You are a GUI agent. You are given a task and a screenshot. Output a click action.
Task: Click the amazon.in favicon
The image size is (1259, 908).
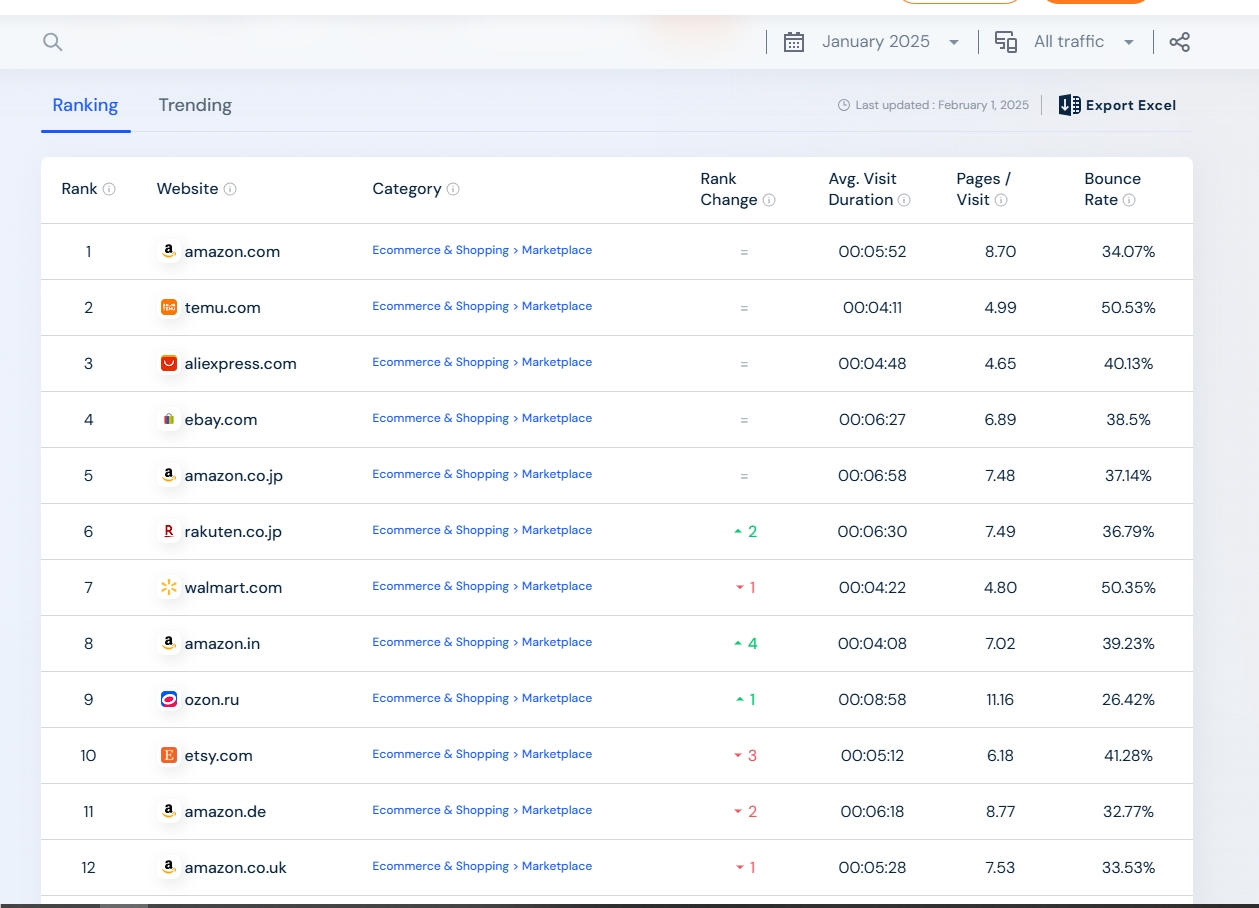169,644
